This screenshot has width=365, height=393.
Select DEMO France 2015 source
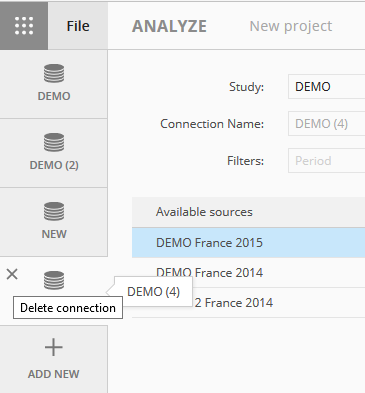pos(248,243)
